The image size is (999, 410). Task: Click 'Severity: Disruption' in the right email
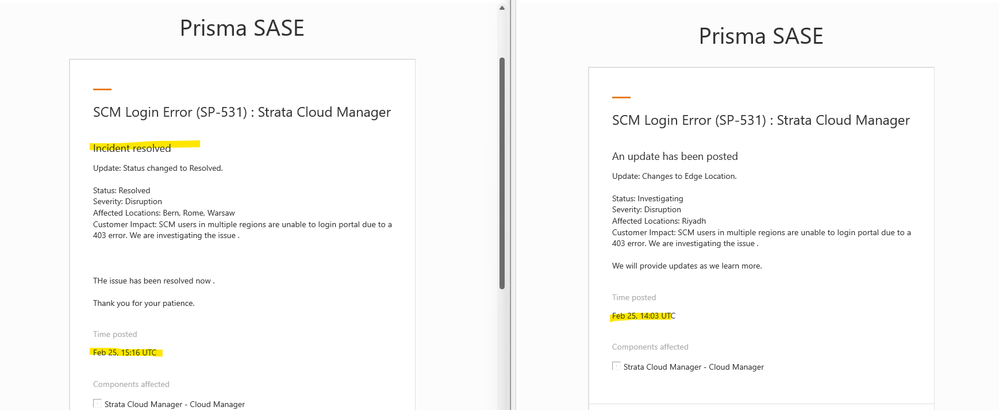(647, 209)
